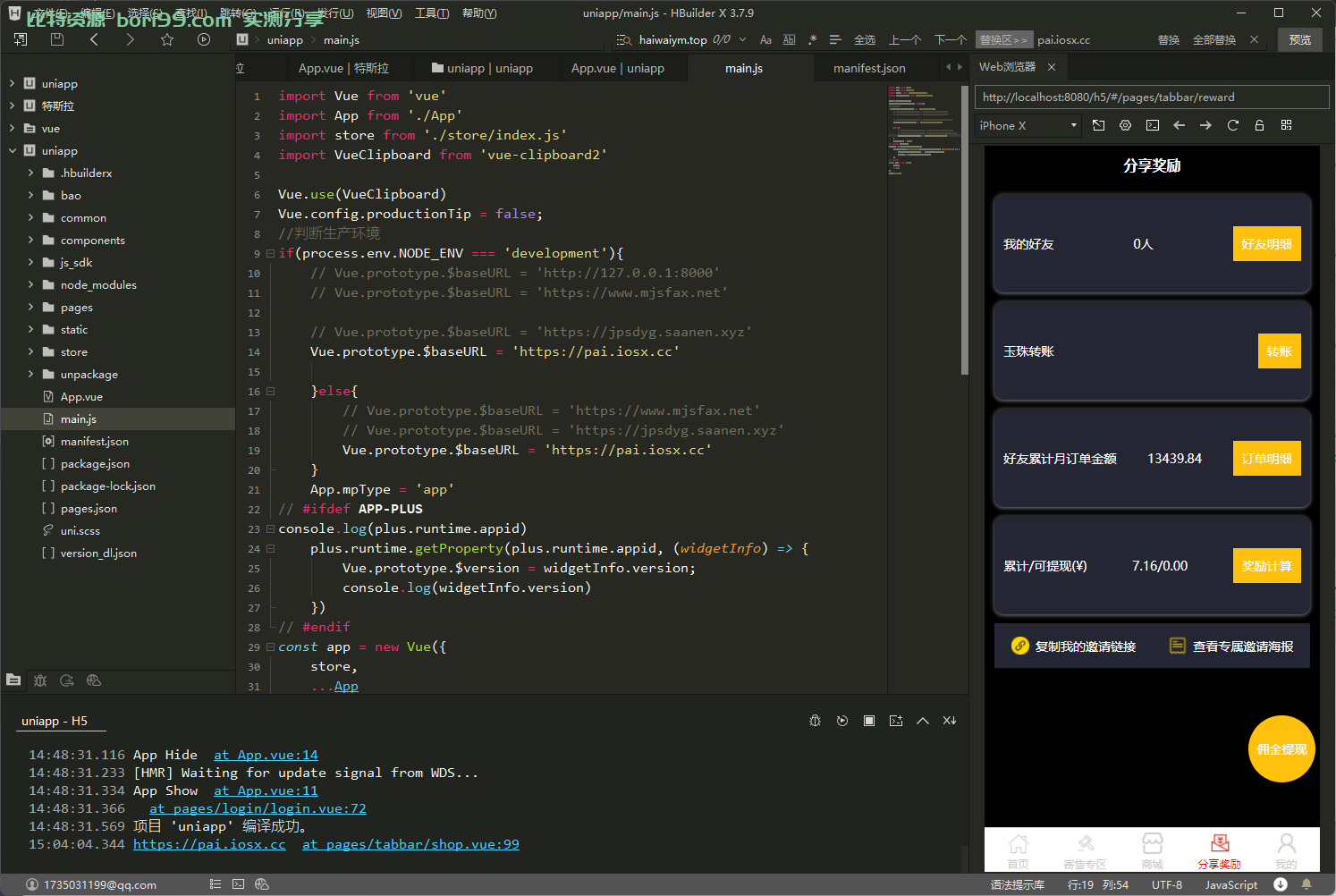The height and width of the screenshot is (896, 1336).
Task: Click 上一个 to find previous match
Action: pyautogui.click(x=905, y=39)
